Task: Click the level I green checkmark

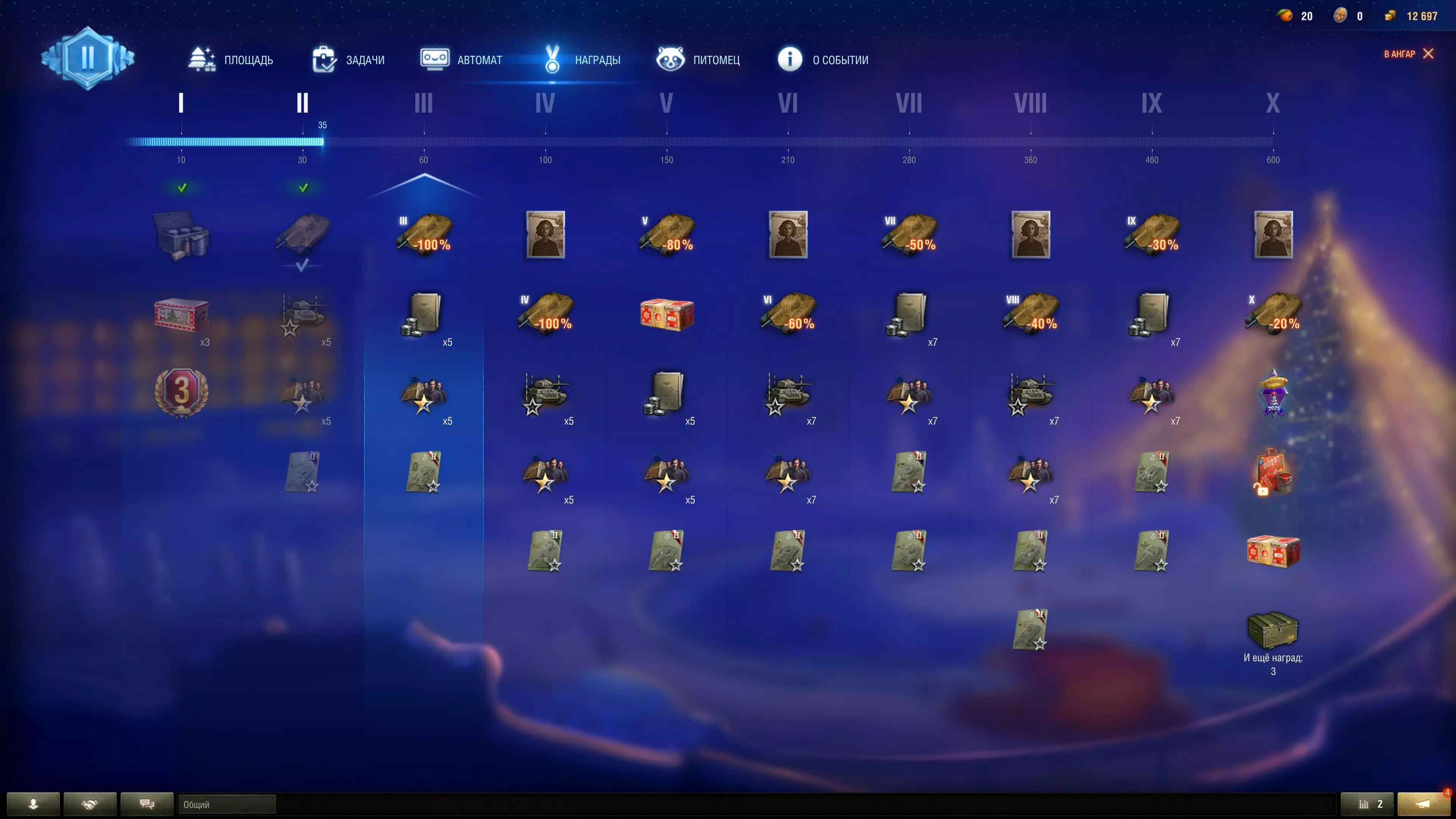Action: pyautogui.click(x=182, y=188)
